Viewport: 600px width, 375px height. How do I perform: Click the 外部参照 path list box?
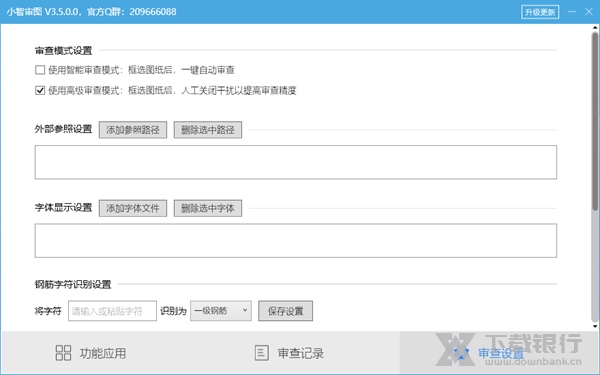click(x=296, y=162)
